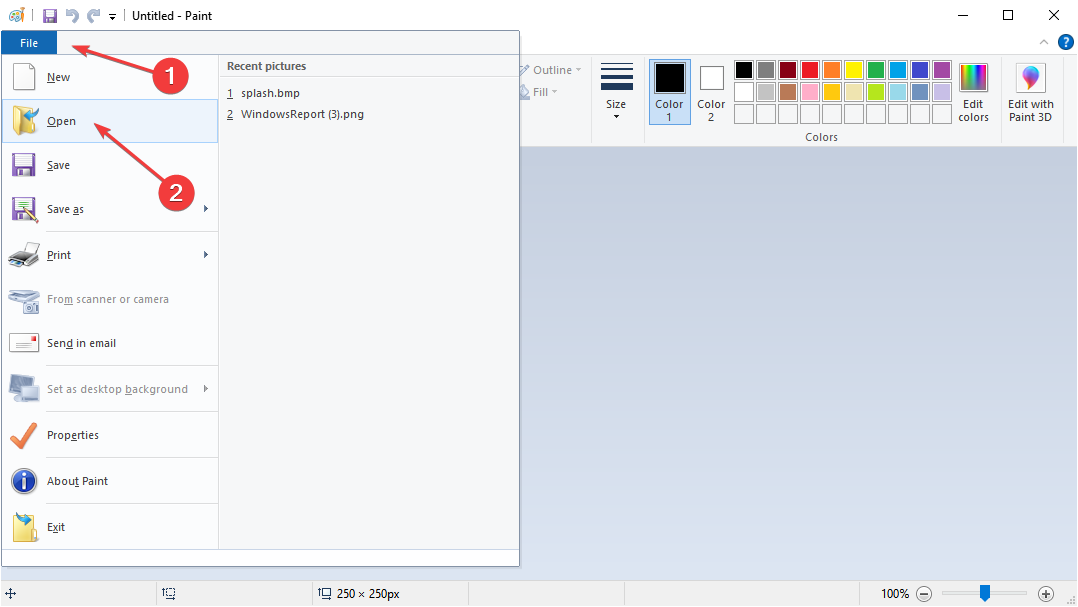The width and height of the screenshot is (1078, 607).
Task: Click the Recent pictures header
Action: (267, 66)
